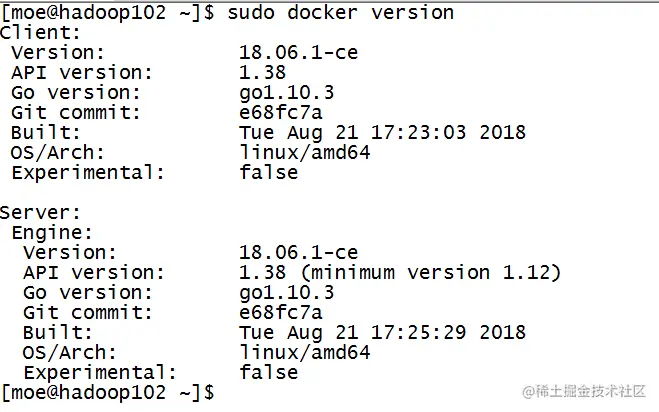
Task: Click the Client Go version go1.10.3
Action: pyautogui.click(x=286, y=92)
